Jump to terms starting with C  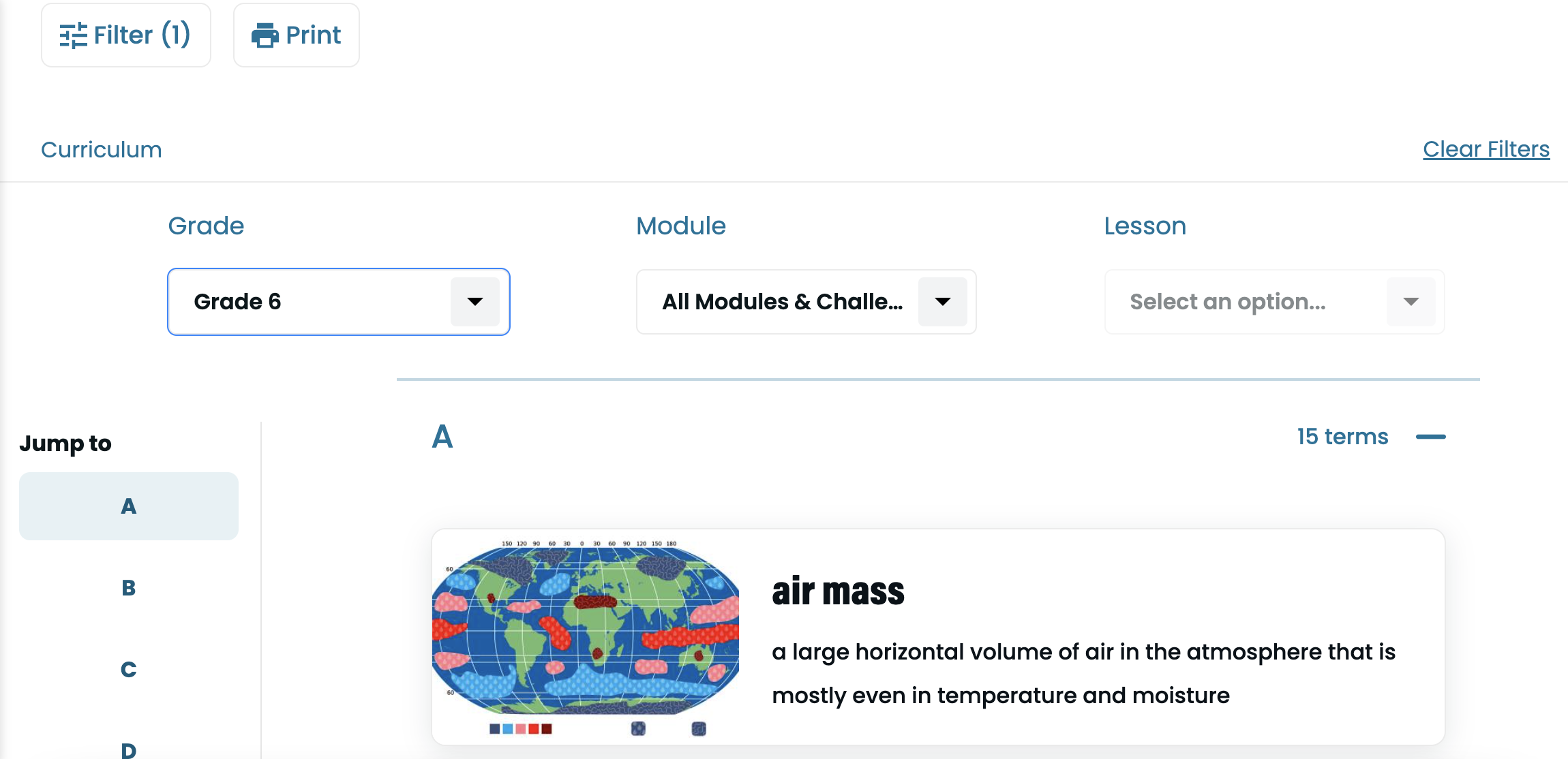click(128, 669)
